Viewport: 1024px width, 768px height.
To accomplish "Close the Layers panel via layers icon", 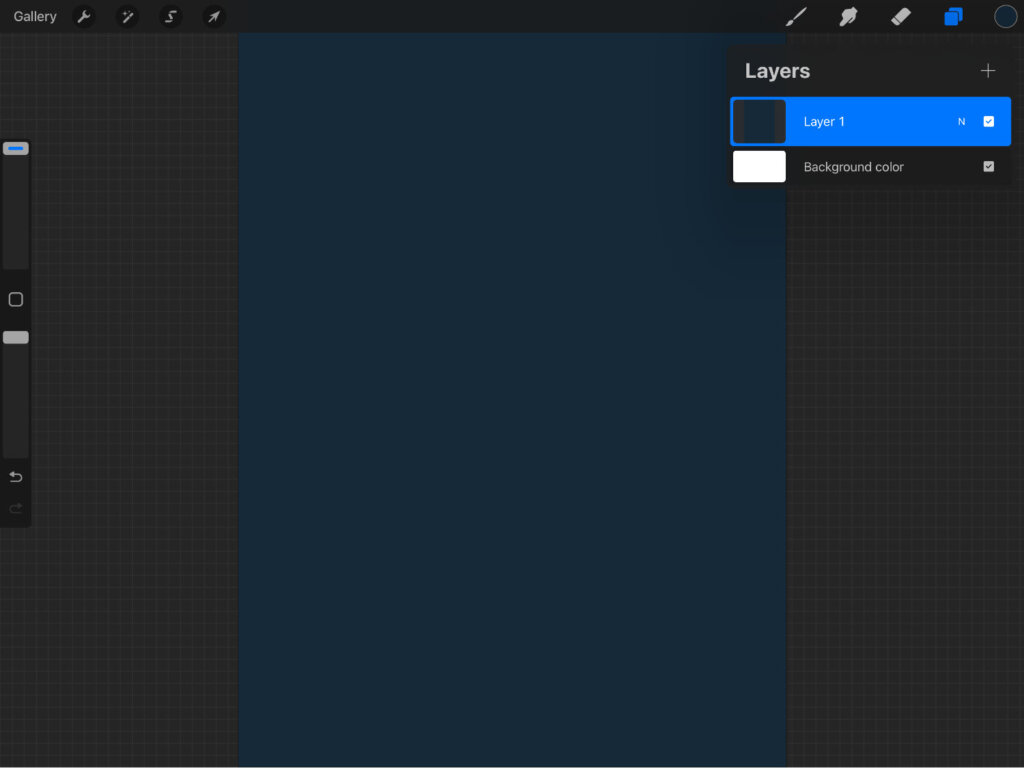I will coord(953,17).
